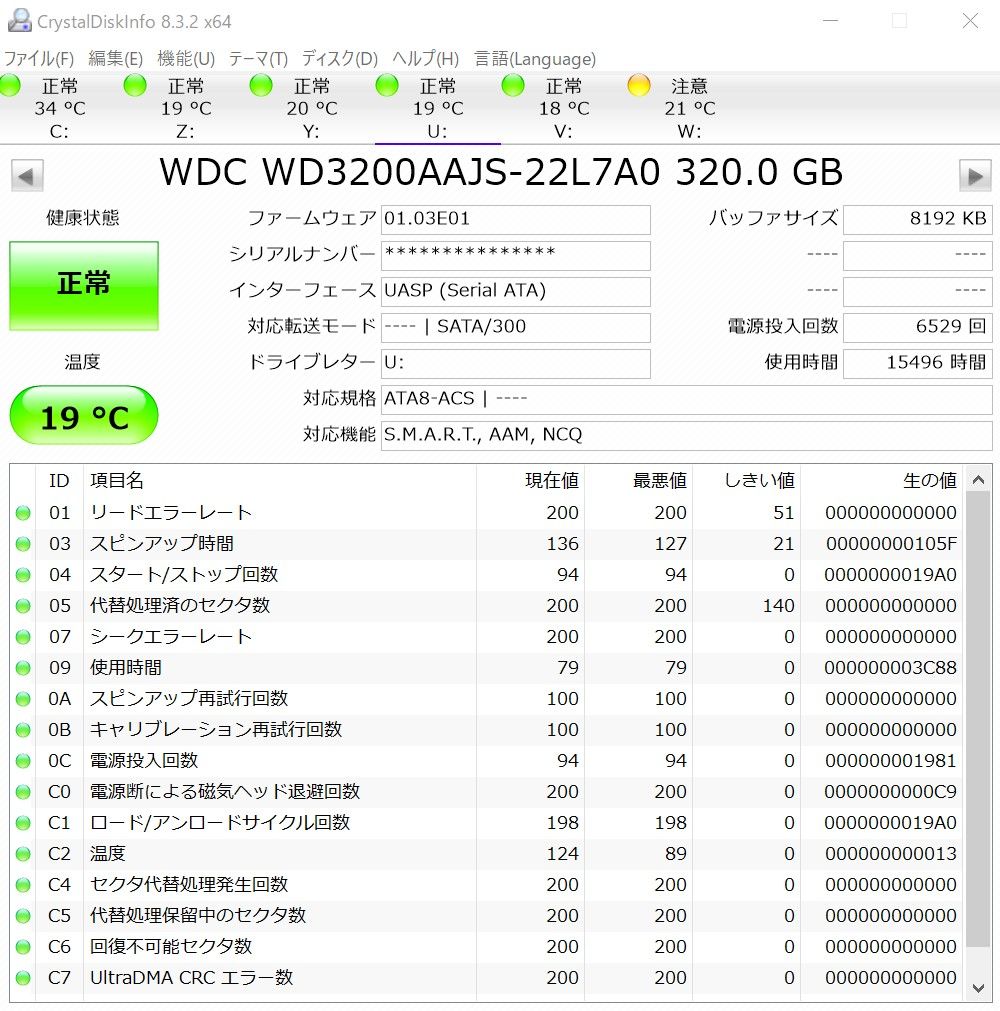This screenshot has width=1000, height=1011.
Task: Click the CrystalDiskInfo app icon in title bar
Action: [x=19, y=21]
